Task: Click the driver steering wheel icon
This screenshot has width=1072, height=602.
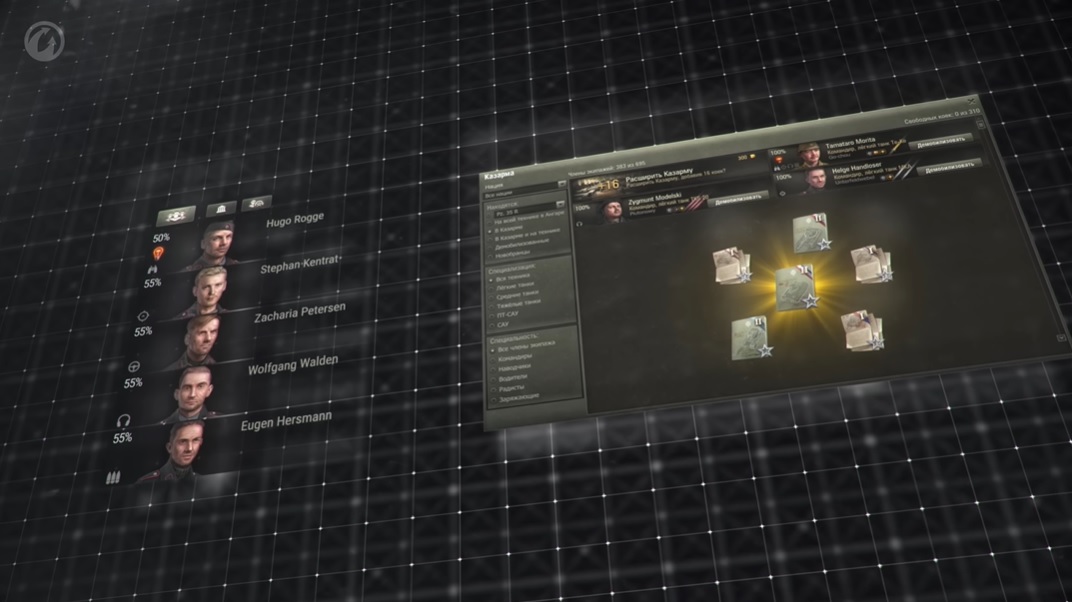Action: (134, 367)
